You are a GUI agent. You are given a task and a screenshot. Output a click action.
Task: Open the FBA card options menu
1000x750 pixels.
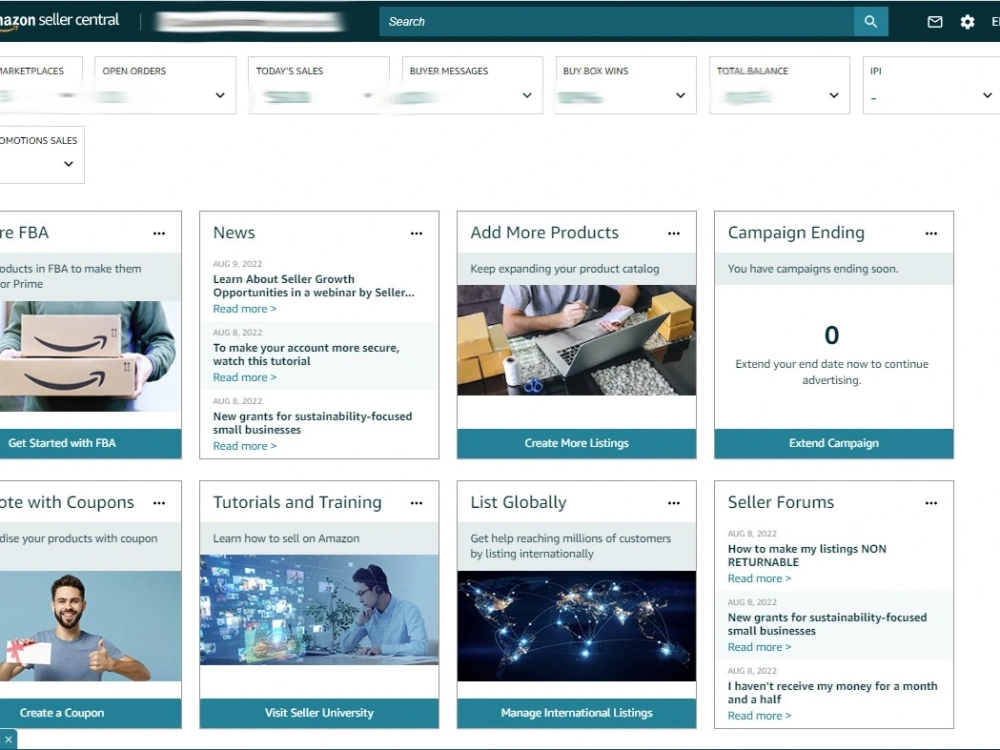[159, 233]
